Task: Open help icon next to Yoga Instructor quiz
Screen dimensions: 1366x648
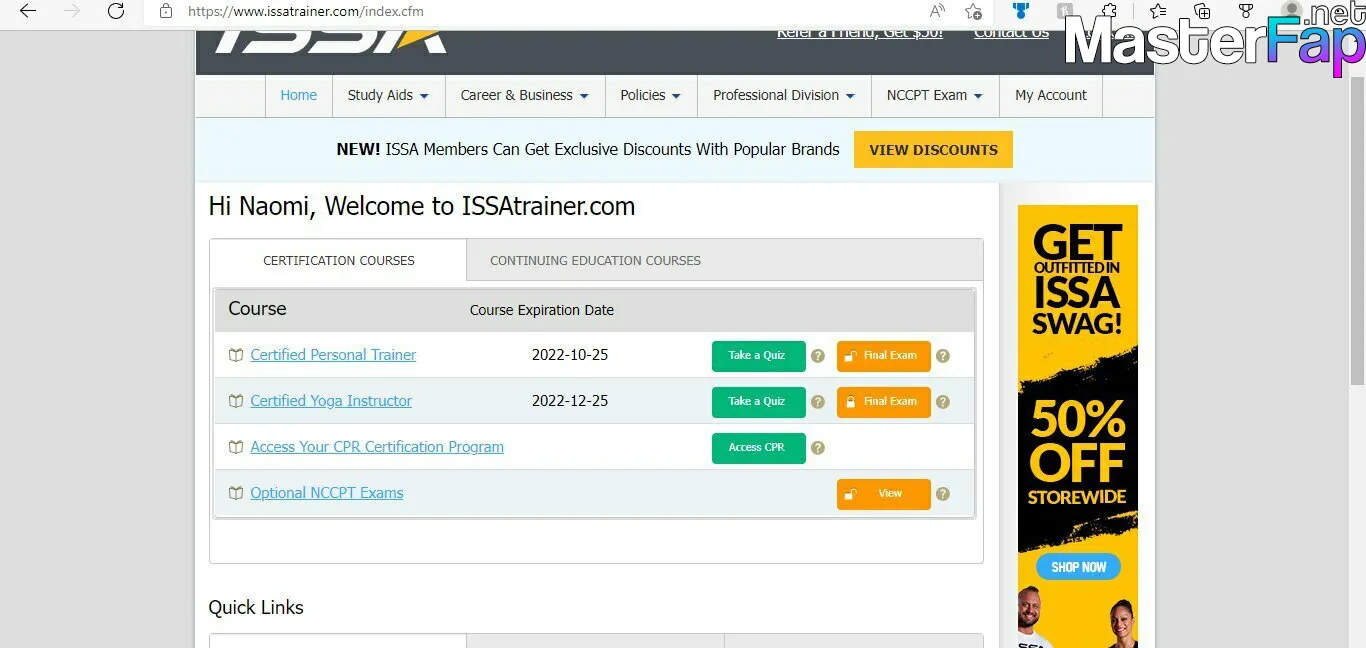Action: coord(818,401)
